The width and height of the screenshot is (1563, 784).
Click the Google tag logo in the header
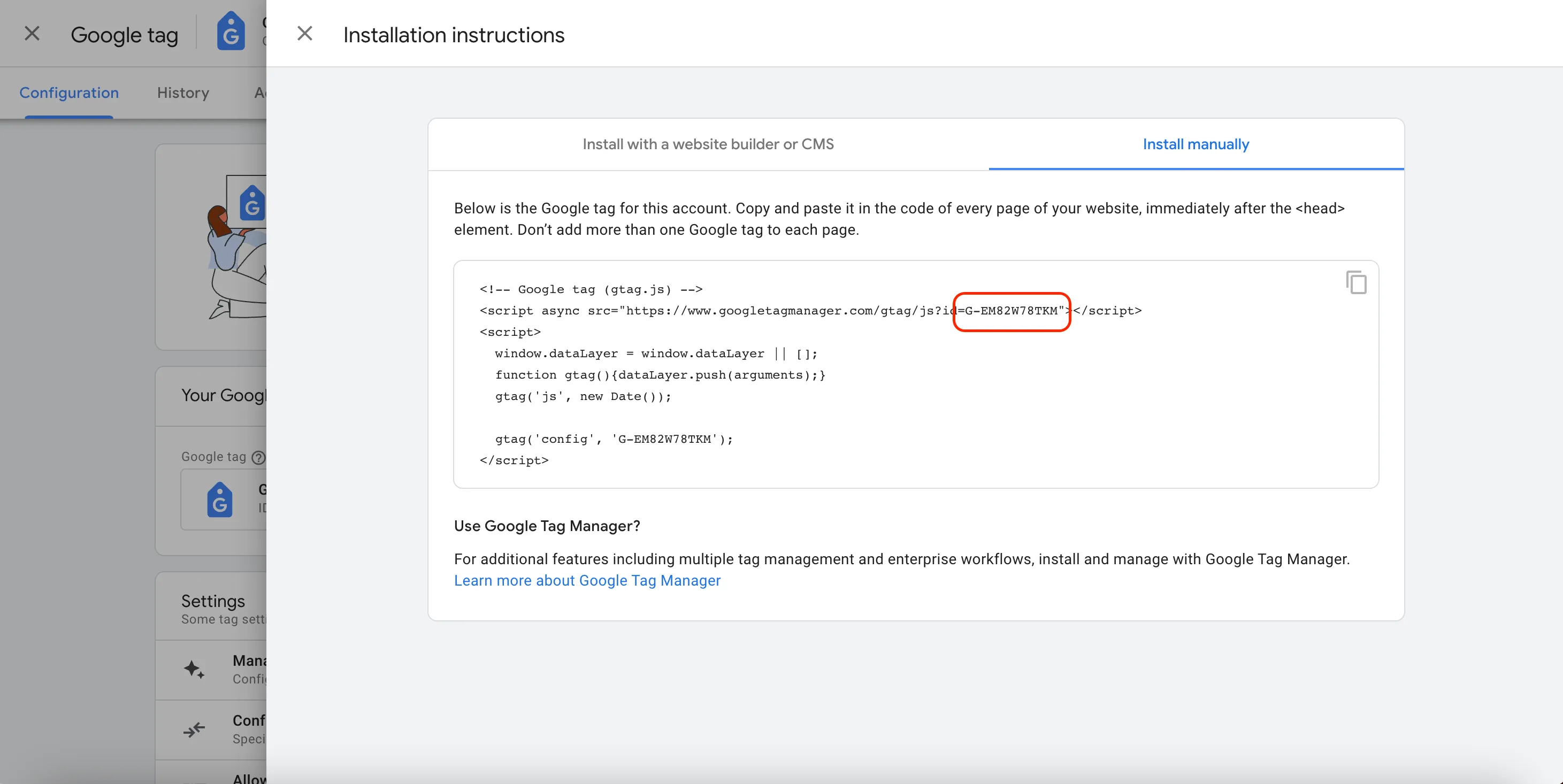coord(231,32)
